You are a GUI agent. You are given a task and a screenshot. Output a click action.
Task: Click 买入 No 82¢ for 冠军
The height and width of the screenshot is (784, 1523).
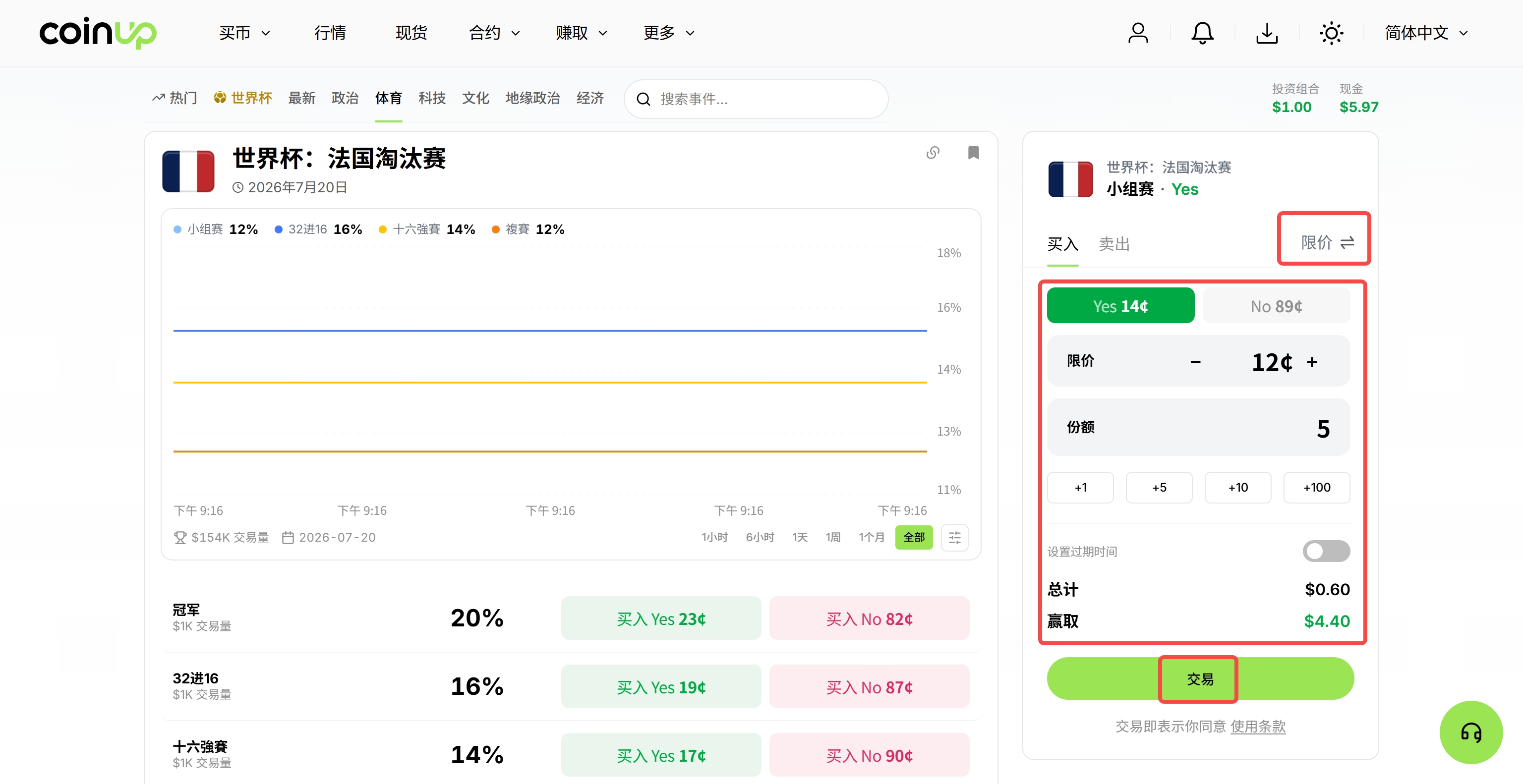pos(869,618)
